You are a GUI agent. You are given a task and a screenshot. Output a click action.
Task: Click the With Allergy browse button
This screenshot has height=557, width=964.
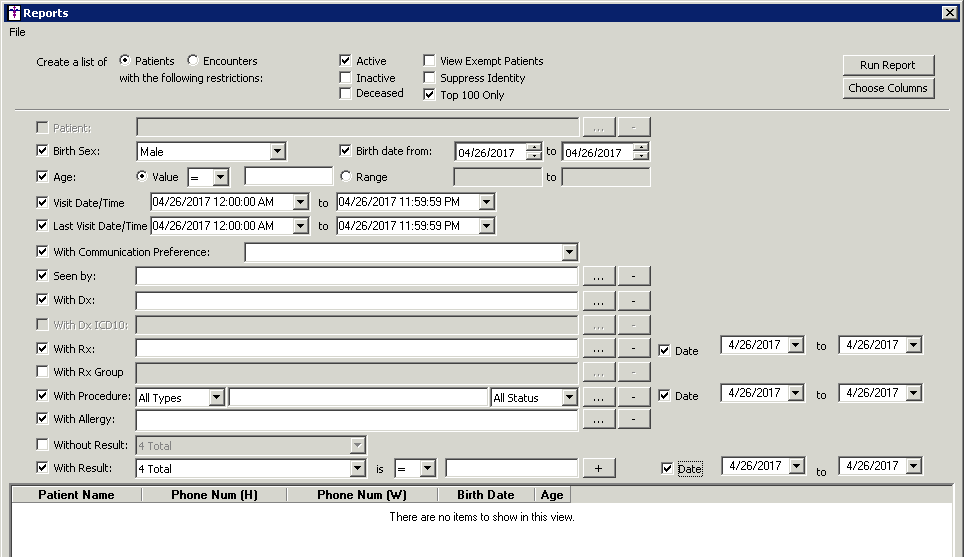pyautogui.click(x=599, y=420)
